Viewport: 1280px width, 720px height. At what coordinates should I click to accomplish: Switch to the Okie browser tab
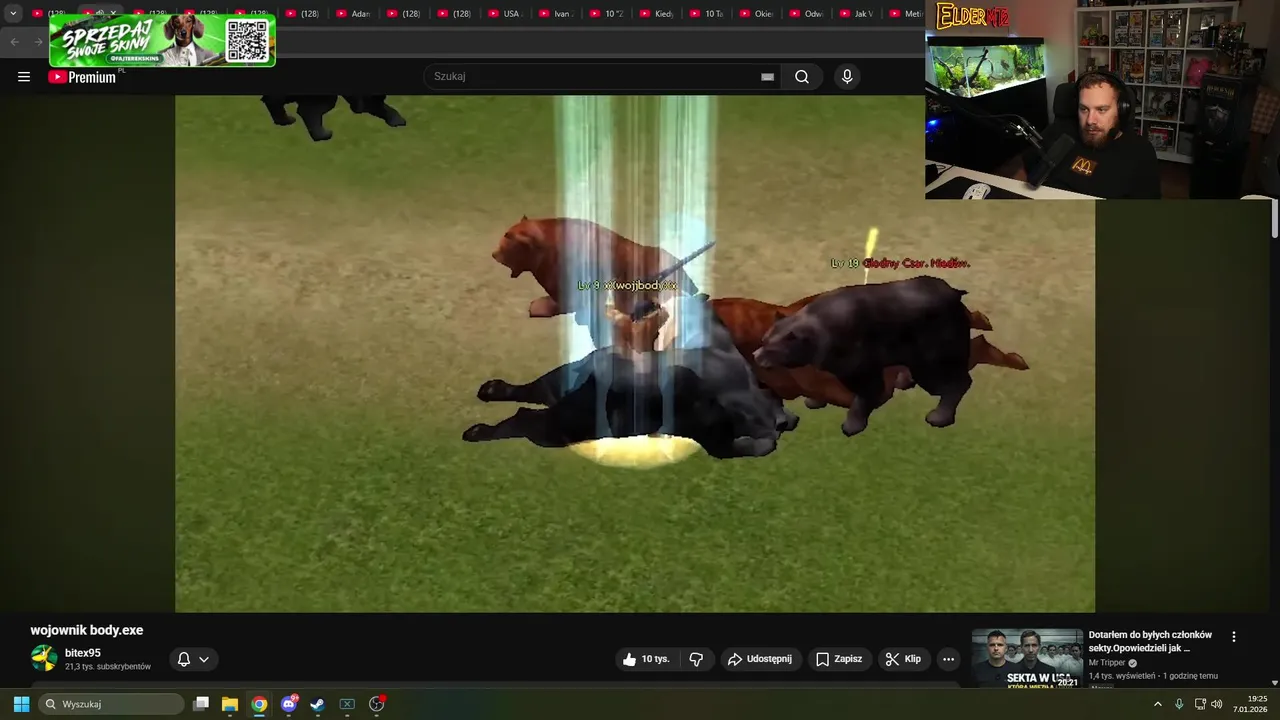(x=759, y=14)
